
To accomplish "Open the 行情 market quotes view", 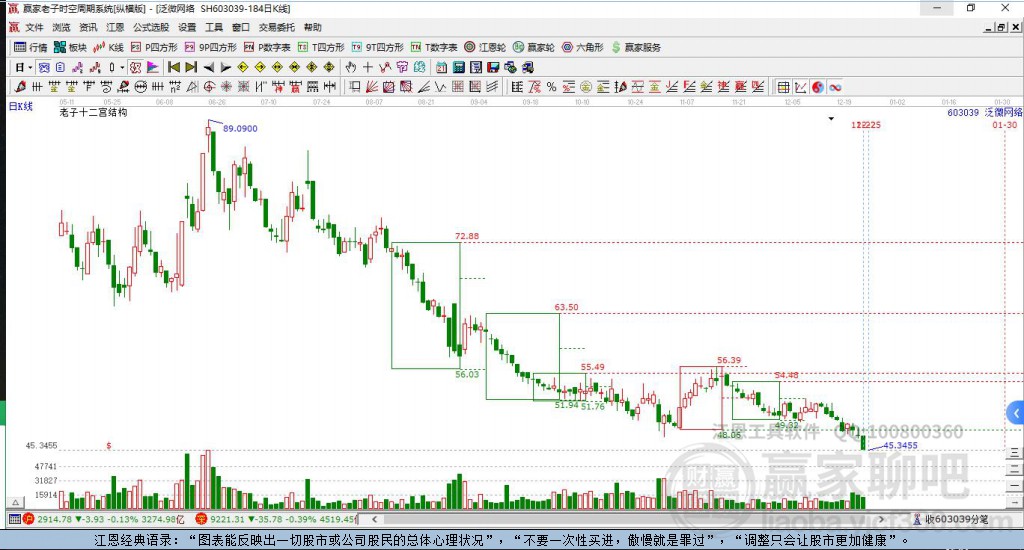I will pyautogui.click(x=31, y=47).
